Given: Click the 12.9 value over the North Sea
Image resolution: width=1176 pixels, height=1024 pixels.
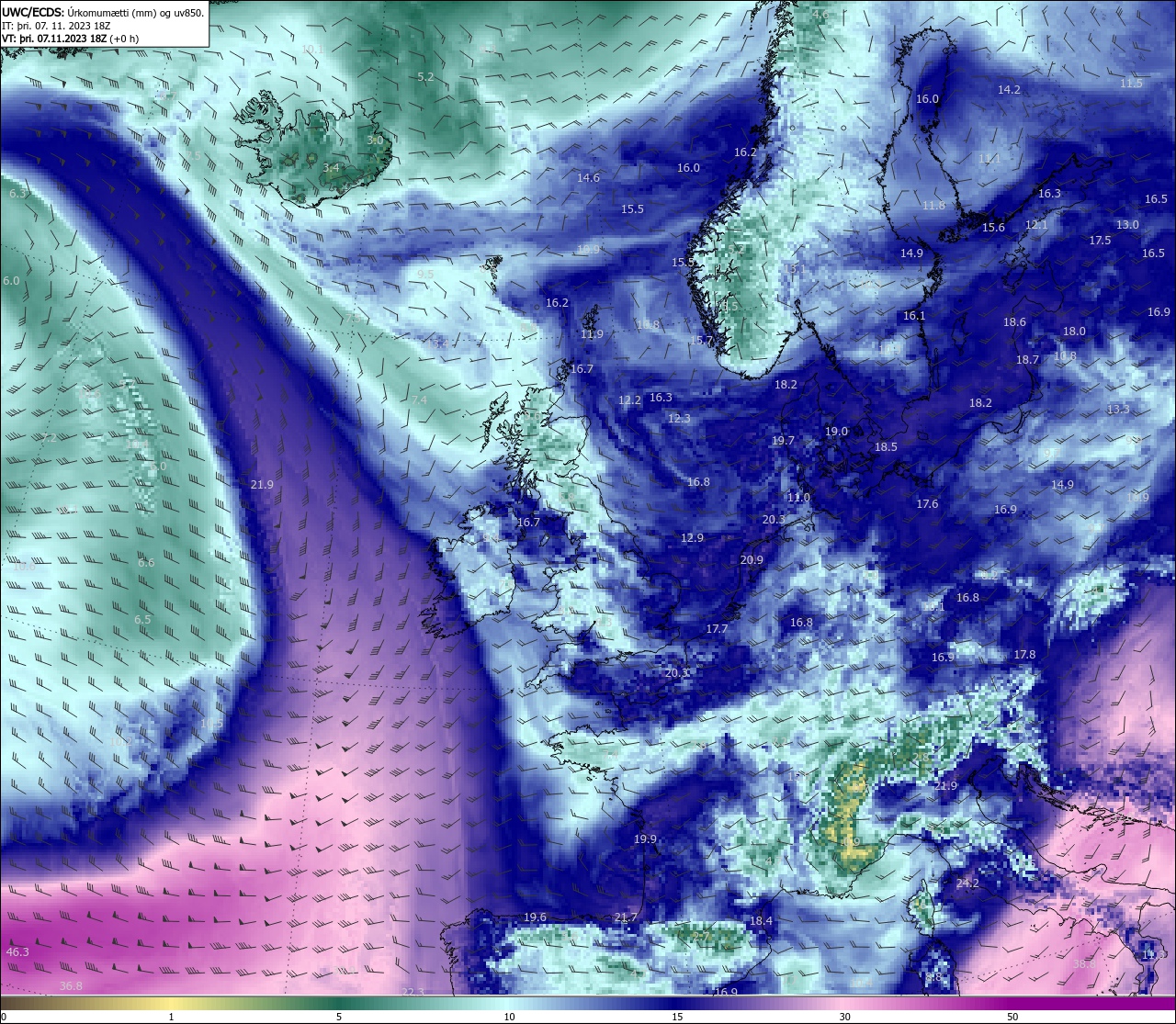Looking at the screenshot, I should [692, 538].
